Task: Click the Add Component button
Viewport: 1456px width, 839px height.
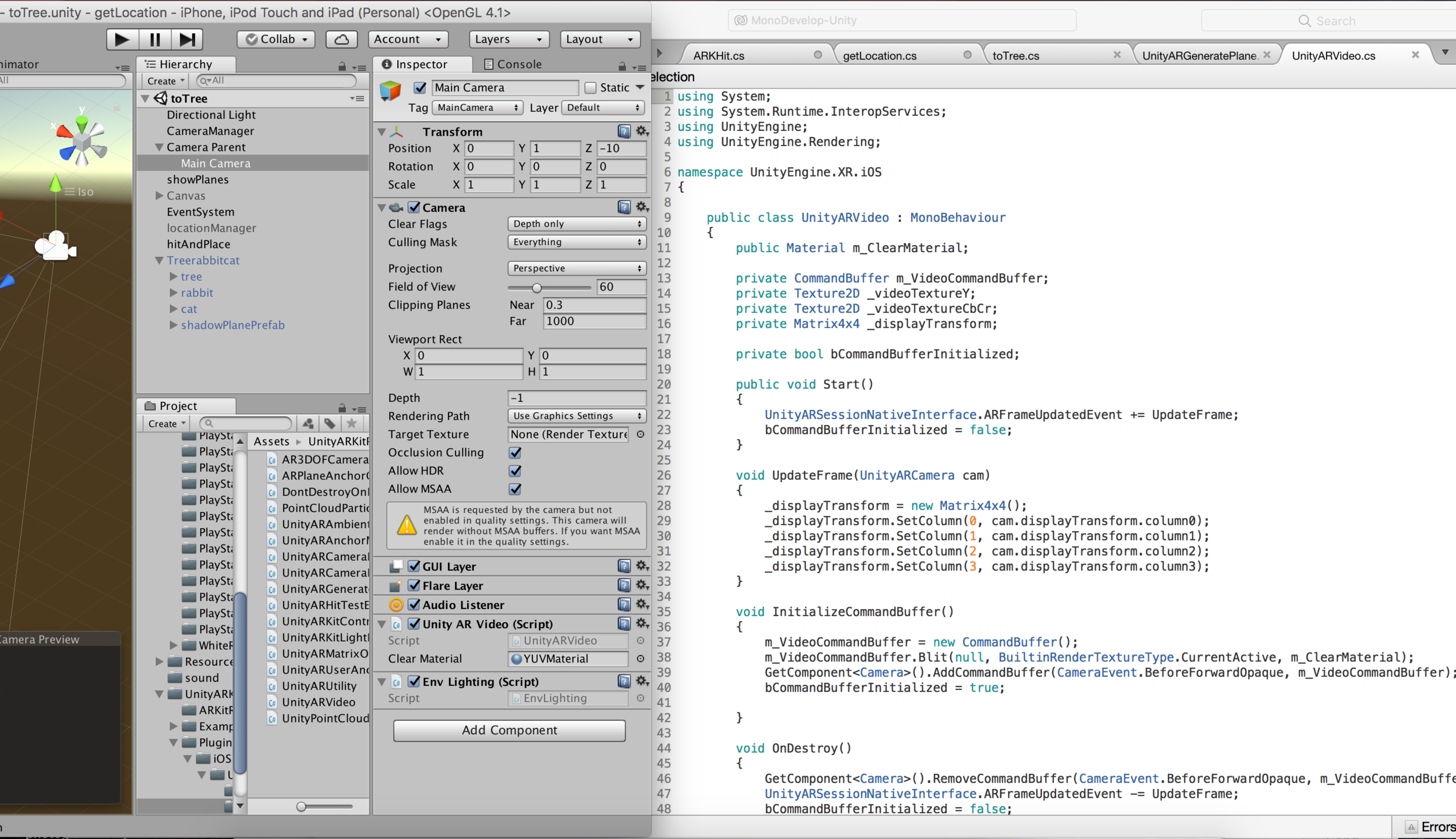Action: 509,730
